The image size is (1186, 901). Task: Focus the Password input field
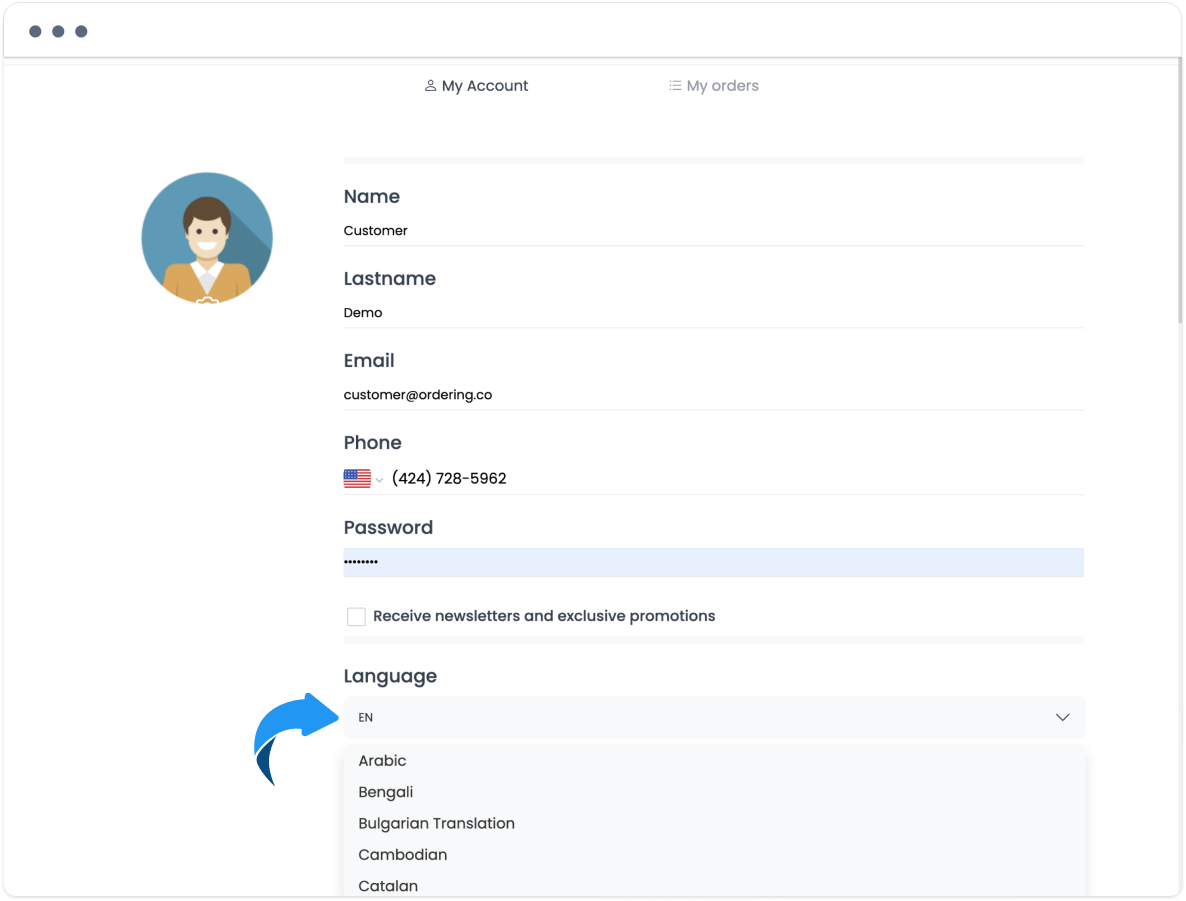pos(713,562)
